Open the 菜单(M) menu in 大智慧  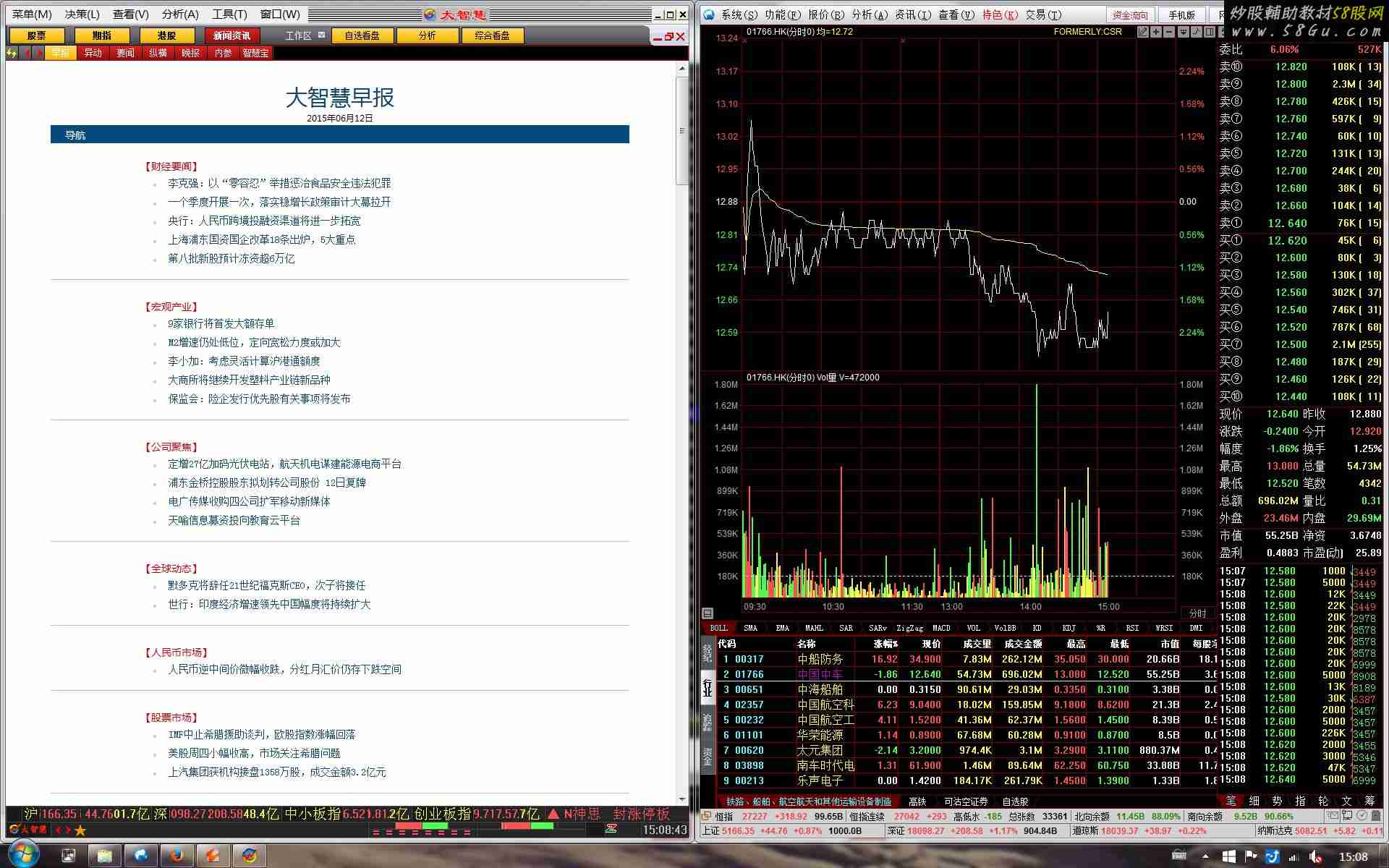[32, 14]
